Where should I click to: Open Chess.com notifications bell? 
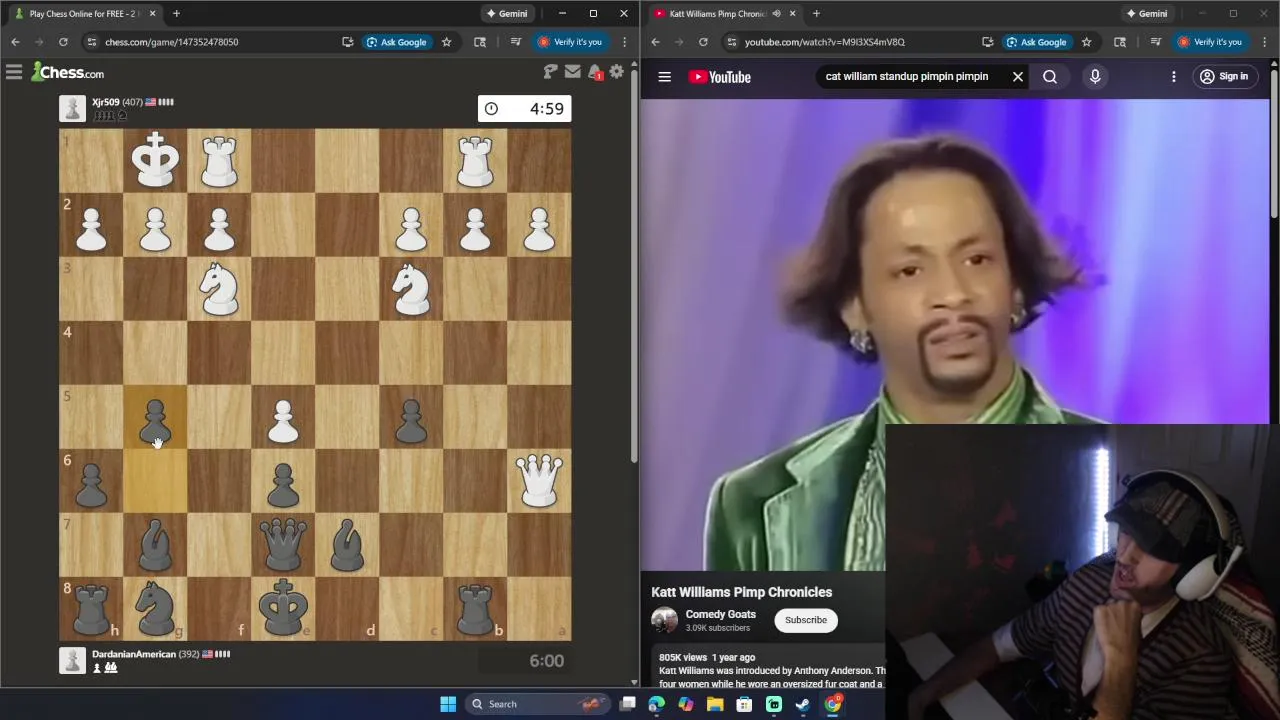point(595,72)
